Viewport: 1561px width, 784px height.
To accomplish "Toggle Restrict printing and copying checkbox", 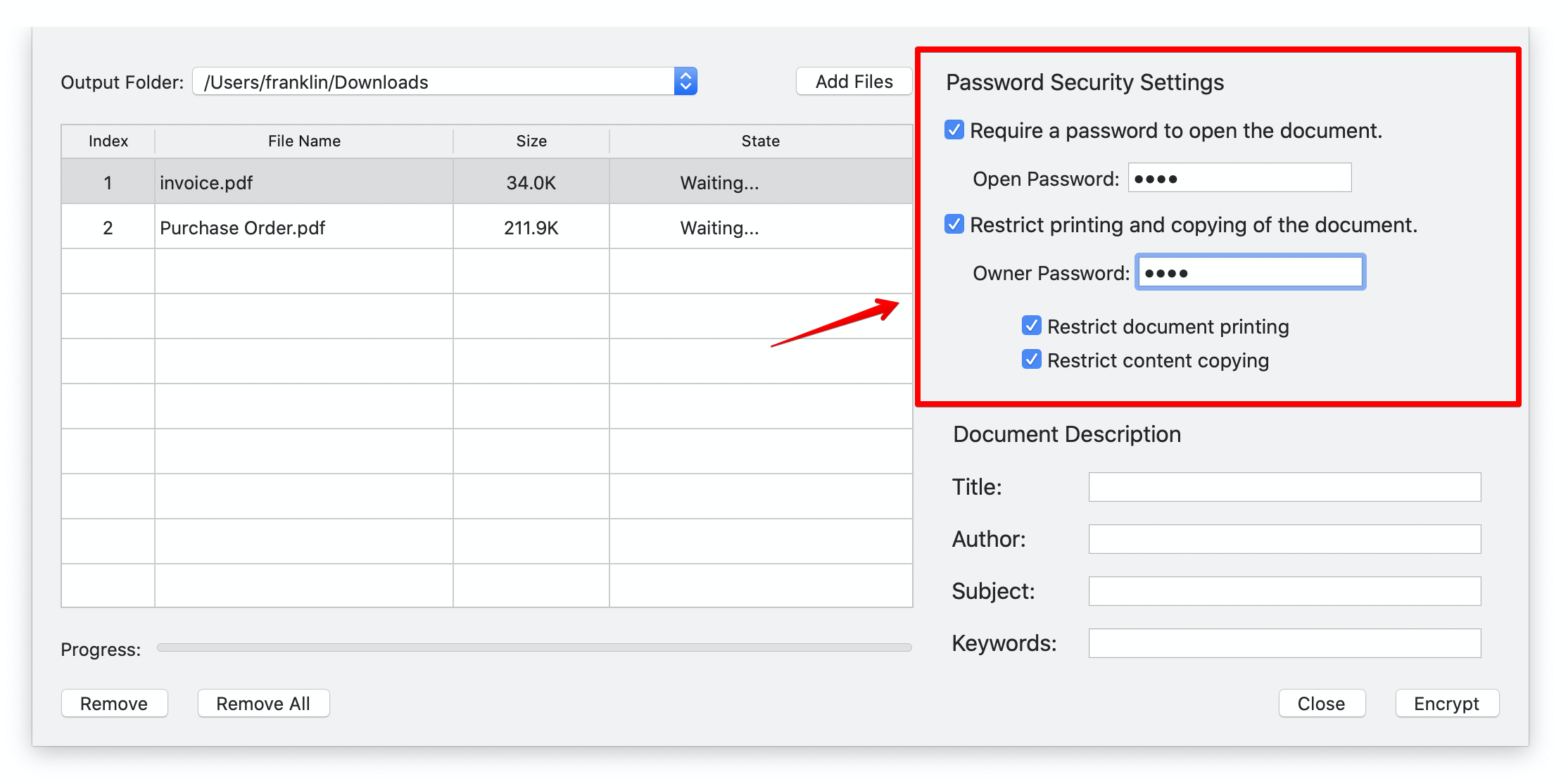I will [954, 224].
